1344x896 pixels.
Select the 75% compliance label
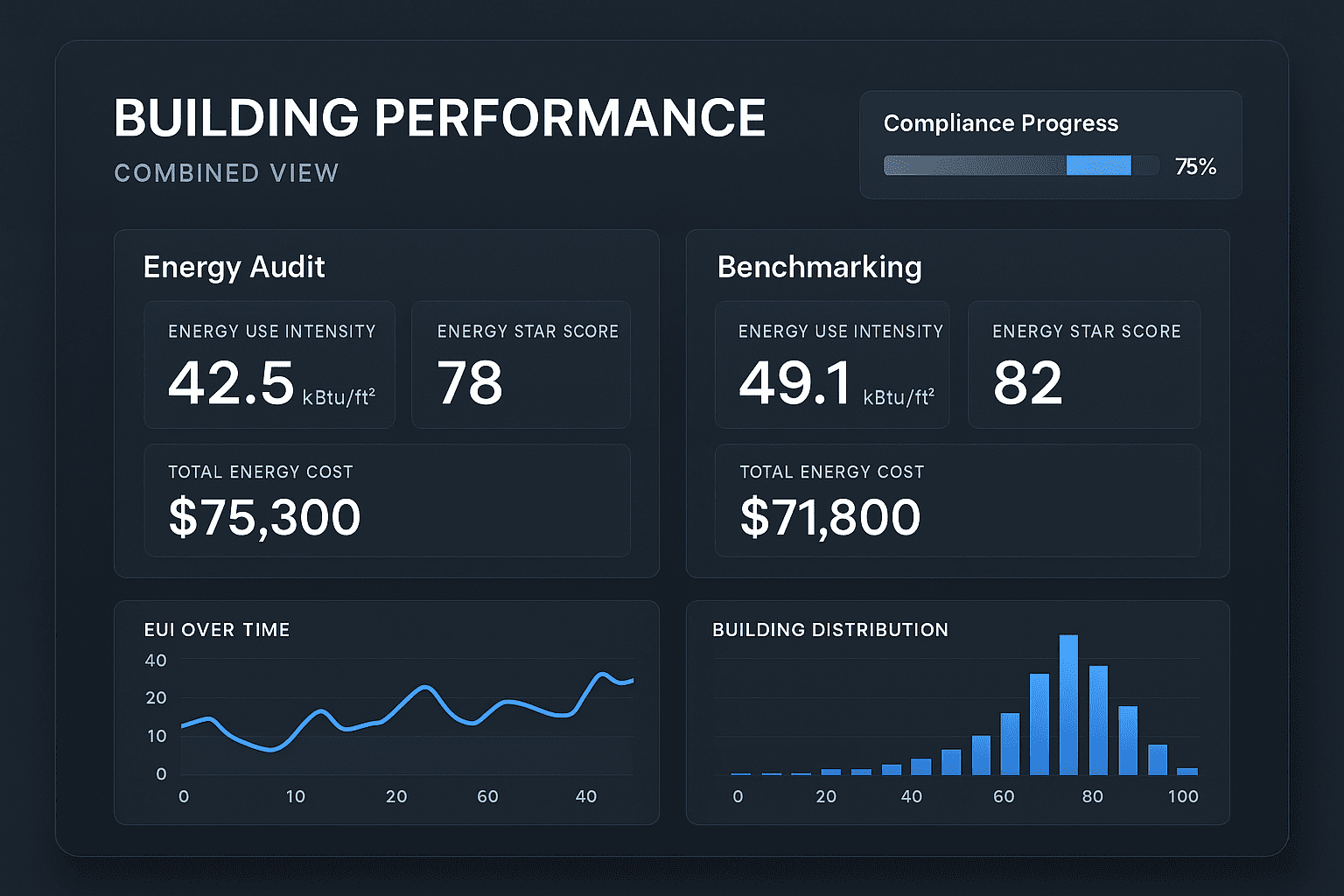(x=1195, y=166)
